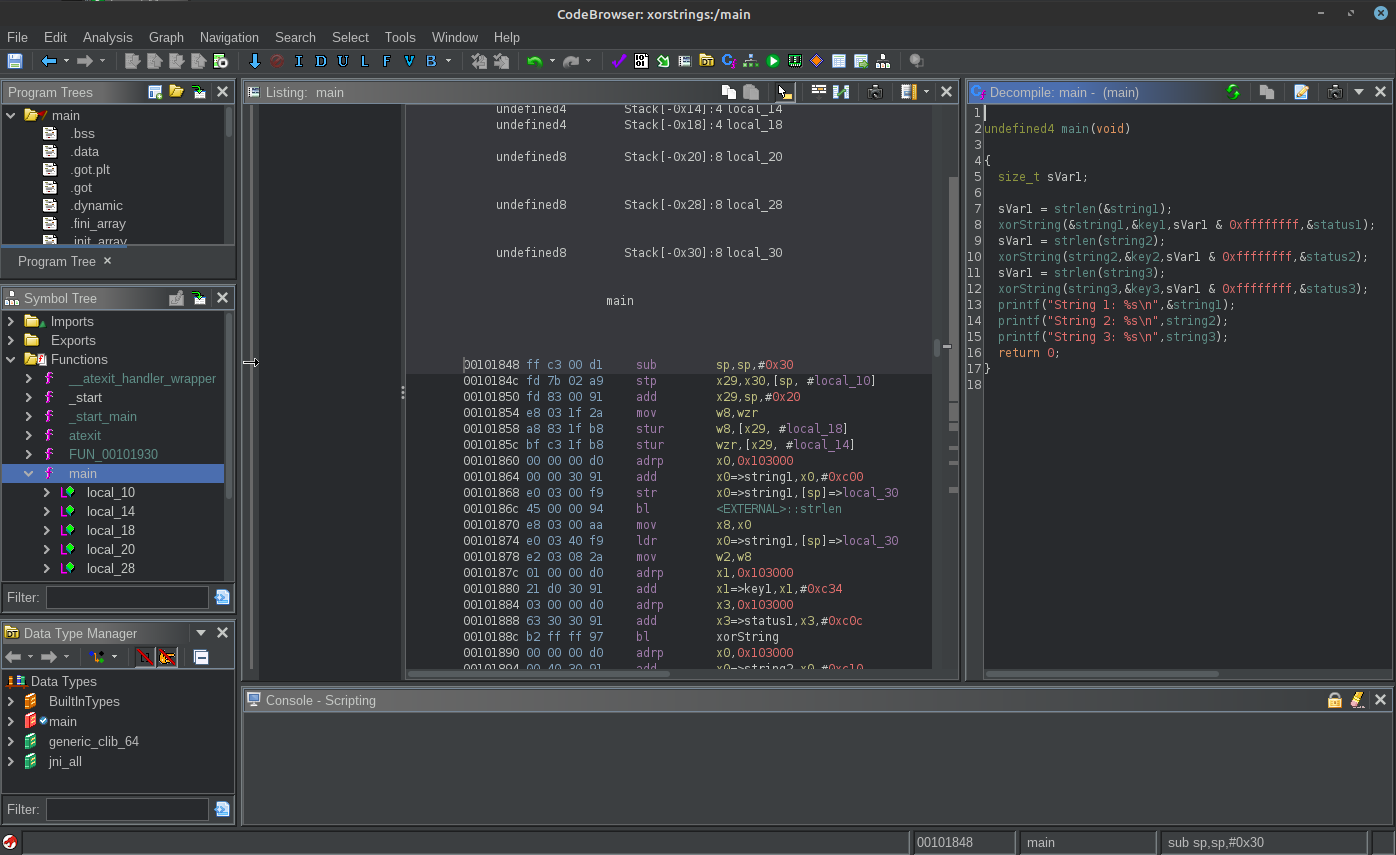The image size is (1396, 855).
Task: Save the program via the floppy disk icon
Action: point(14,60)
